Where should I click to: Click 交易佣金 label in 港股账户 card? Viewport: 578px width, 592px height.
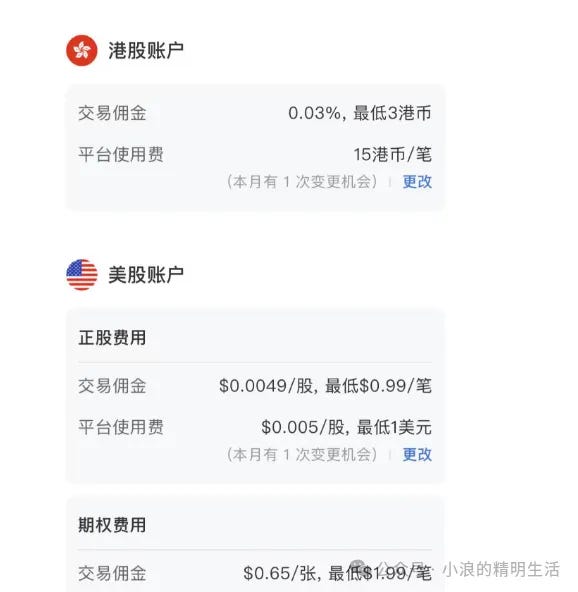tap(112, 113)
